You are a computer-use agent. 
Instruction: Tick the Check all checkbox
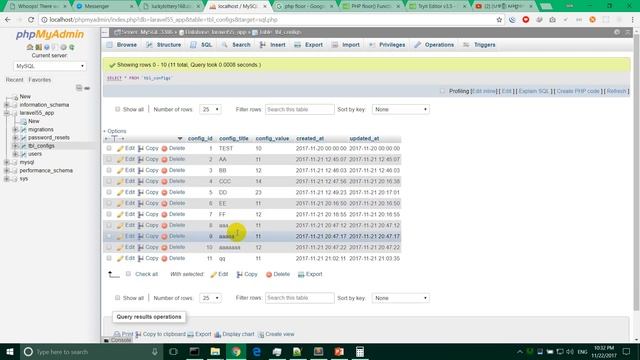(128, 274)
